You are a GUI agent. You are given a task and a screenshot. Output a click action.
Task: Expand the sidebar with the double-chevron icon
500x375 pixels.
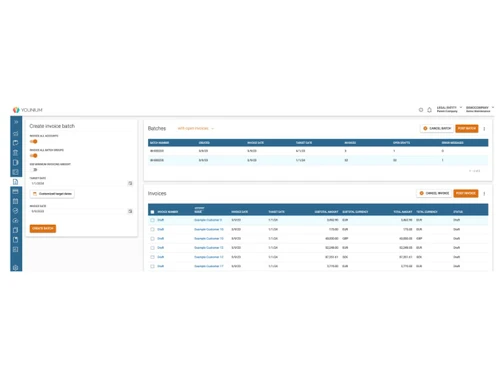tap(16, 122)
